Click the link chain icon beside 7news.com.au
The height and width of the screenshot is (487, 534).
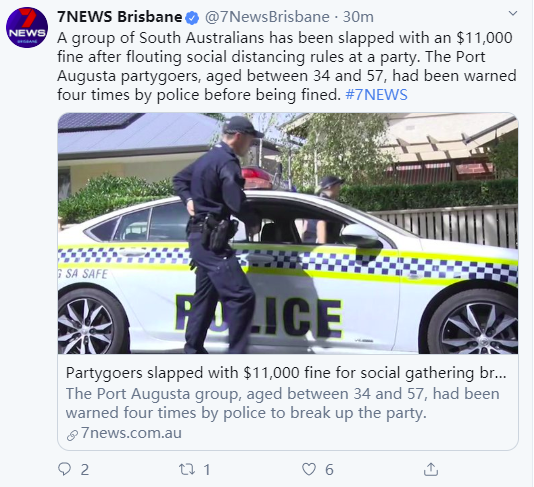pos(72,435)
